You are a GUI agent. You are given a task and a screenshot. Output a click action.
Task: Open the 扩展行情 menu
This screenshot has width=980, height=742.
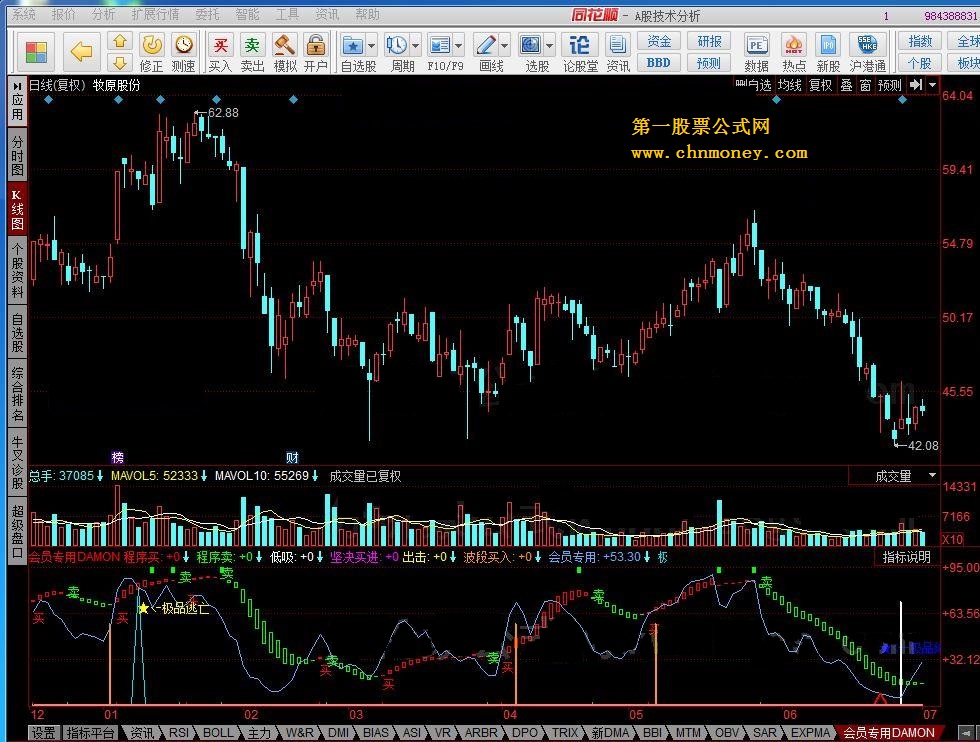pyautogui.click(x=155, y=14)
